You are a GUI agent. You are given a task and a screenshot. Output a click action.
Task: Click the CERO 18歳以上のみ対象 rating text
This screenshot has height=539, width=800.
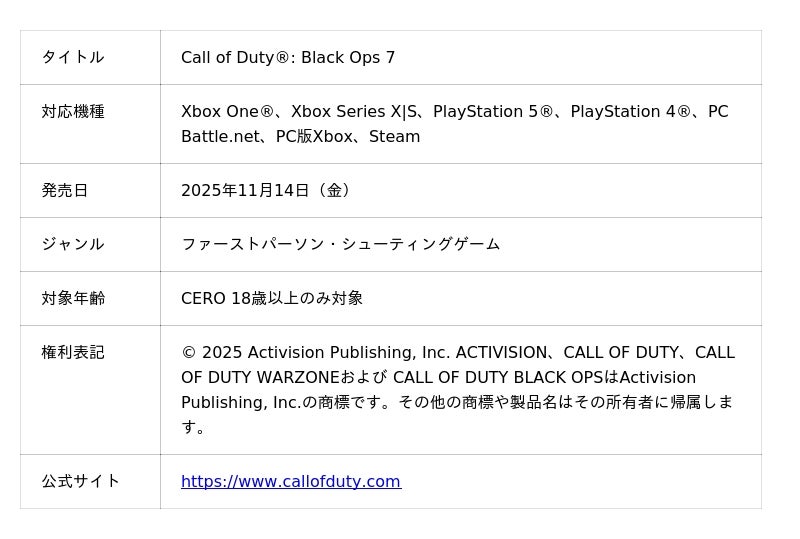tap(272, 298)
